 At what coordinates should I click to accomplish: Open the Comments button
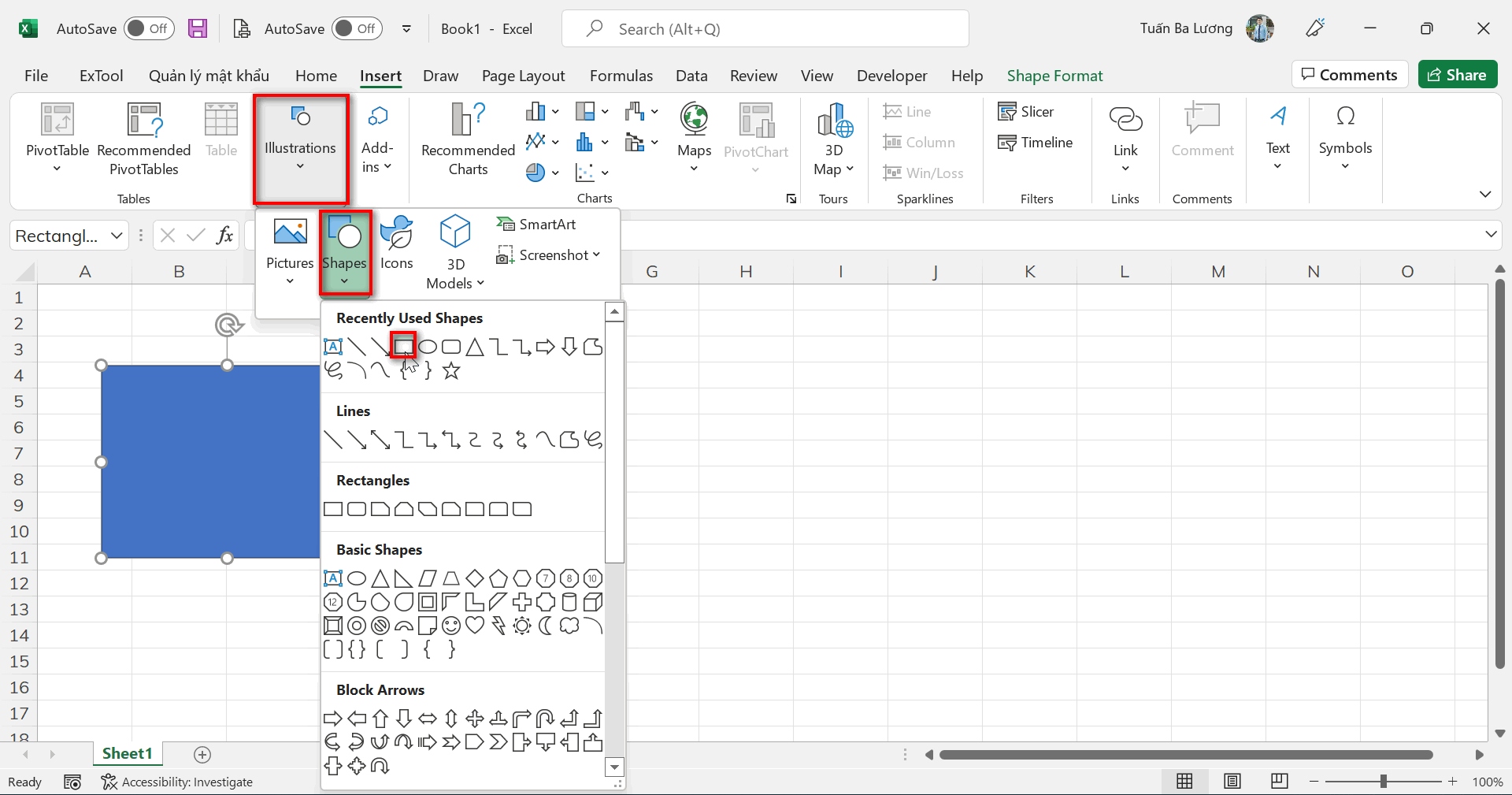1350,75
